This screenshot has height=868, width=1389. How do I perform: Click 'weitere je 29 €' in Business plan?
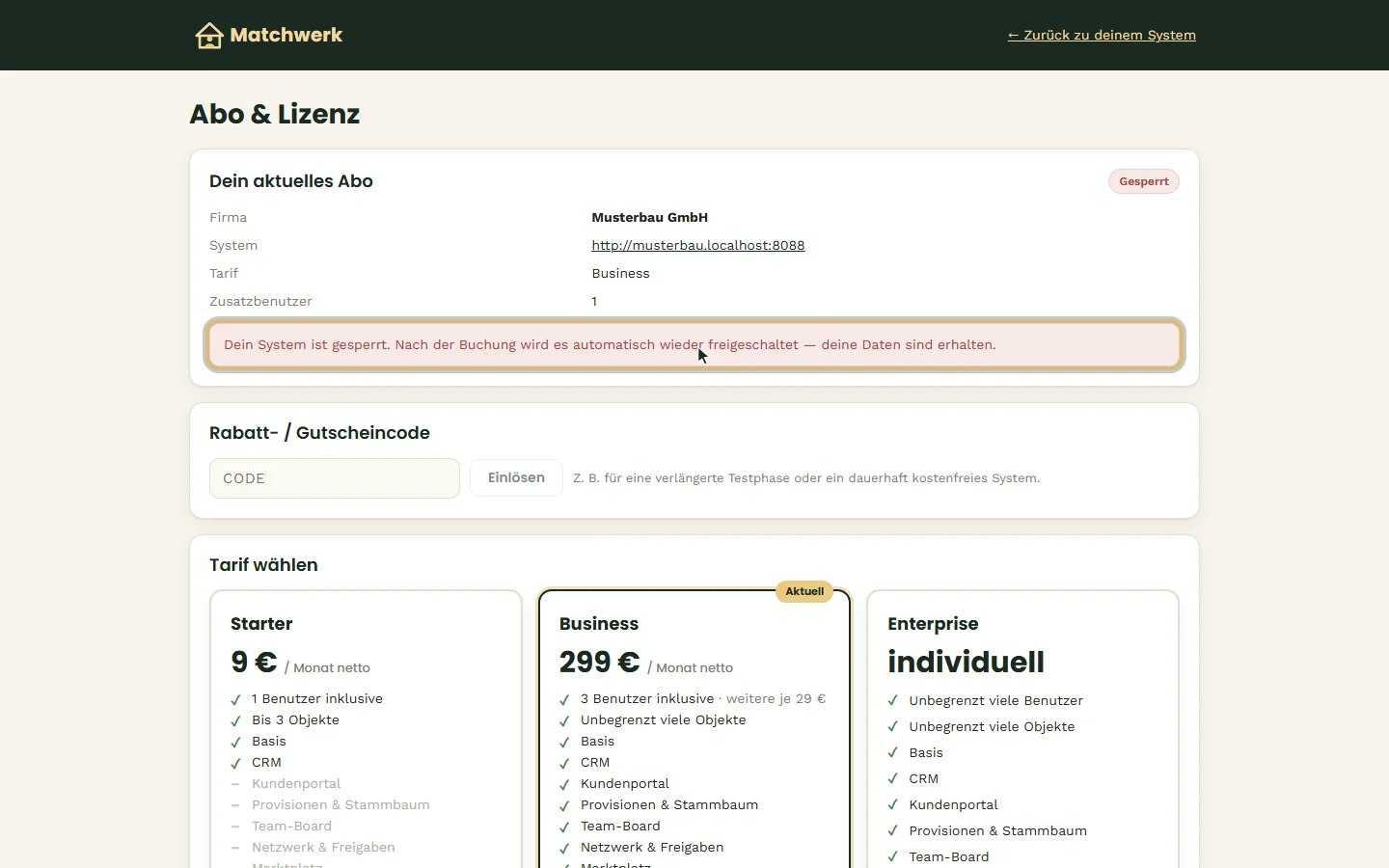click(776, 699)
